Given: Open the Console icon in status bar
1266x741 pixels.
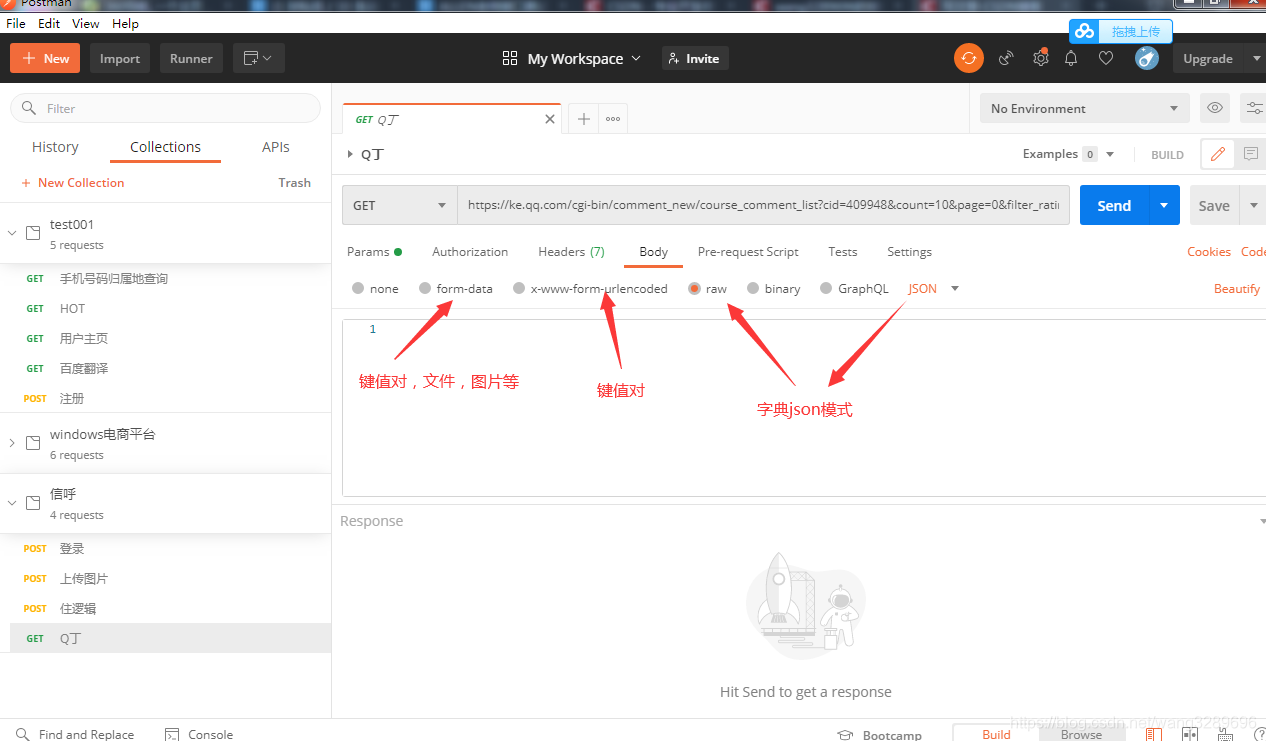Looking at the screenshot, I should click(172, 734).
